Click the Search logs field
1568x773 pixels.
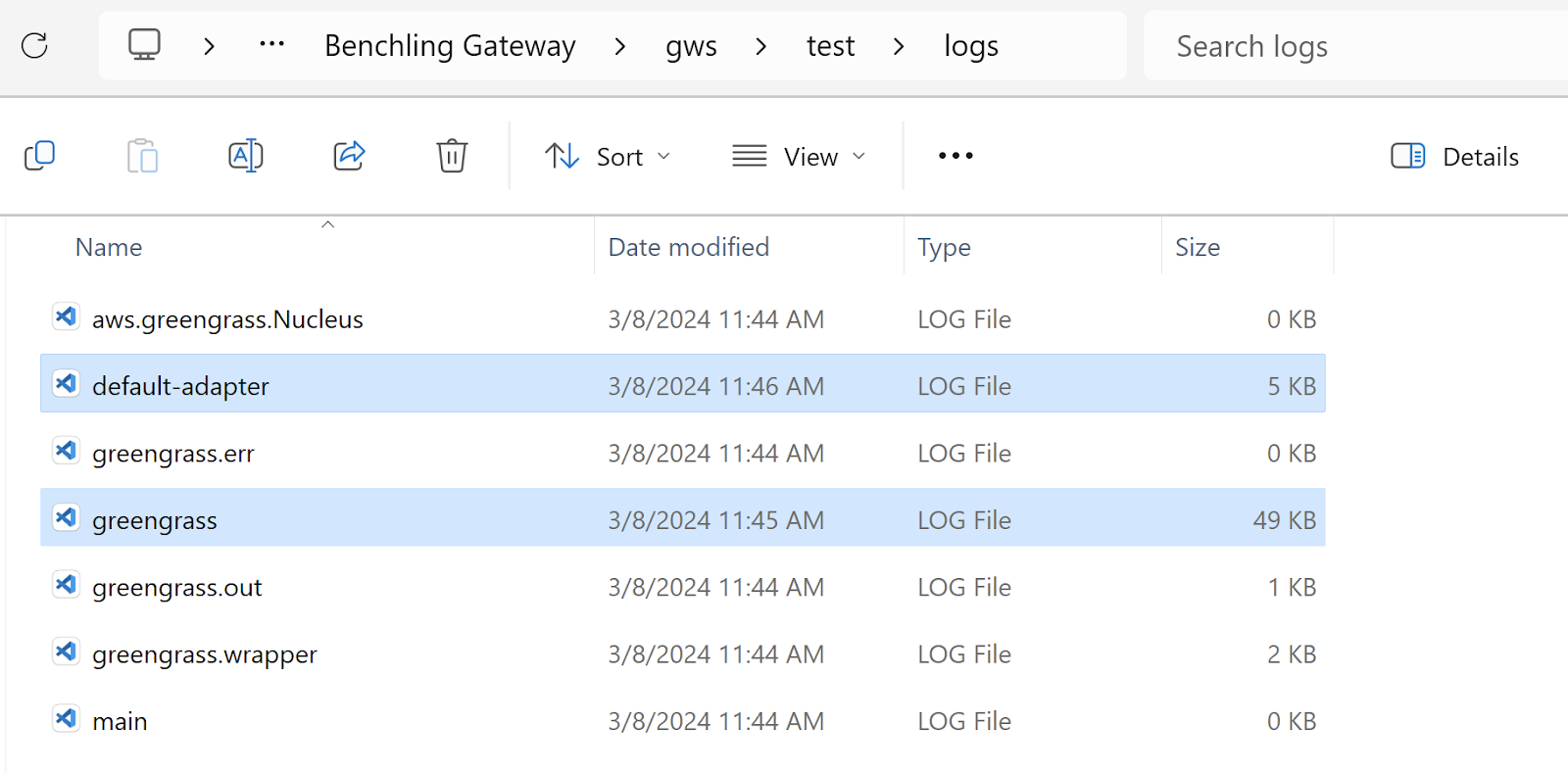(x=1352, y=46)
